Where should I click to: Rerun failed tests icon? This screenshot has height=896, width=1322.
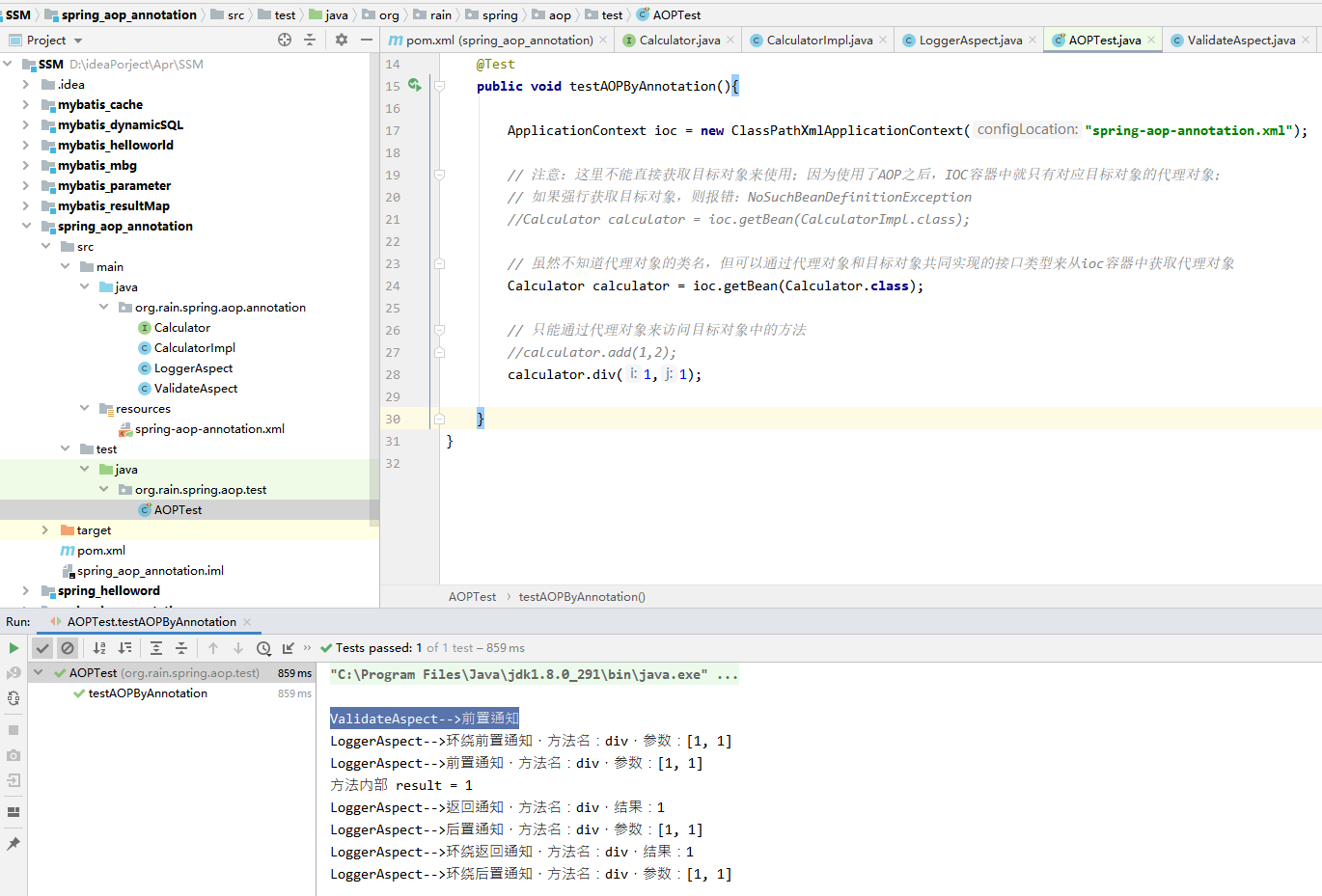tap(14, 673)
